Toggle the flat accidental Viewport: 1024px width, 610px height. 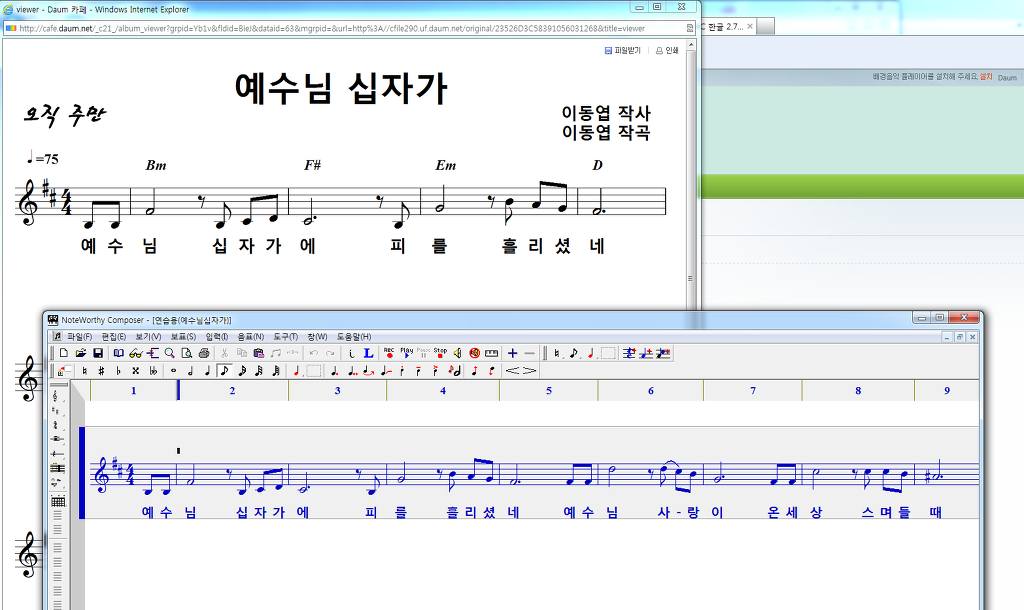click(x=118, y=370)
